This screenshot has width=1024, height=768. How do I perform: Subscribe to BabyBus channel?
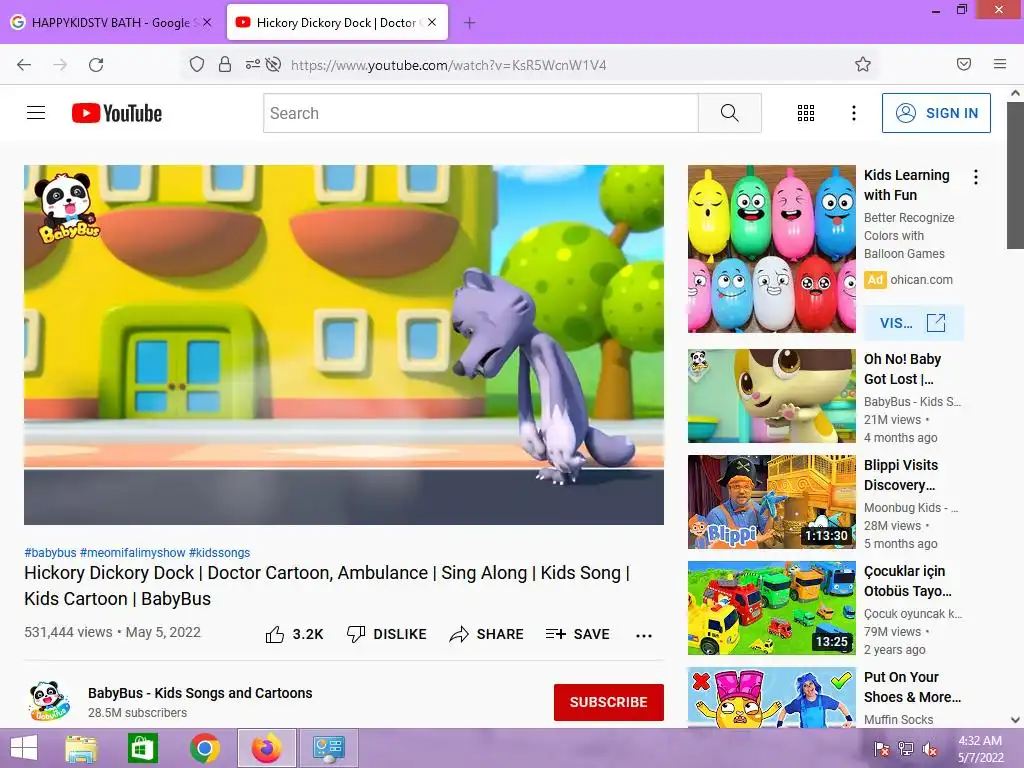[x=609, y=702]
